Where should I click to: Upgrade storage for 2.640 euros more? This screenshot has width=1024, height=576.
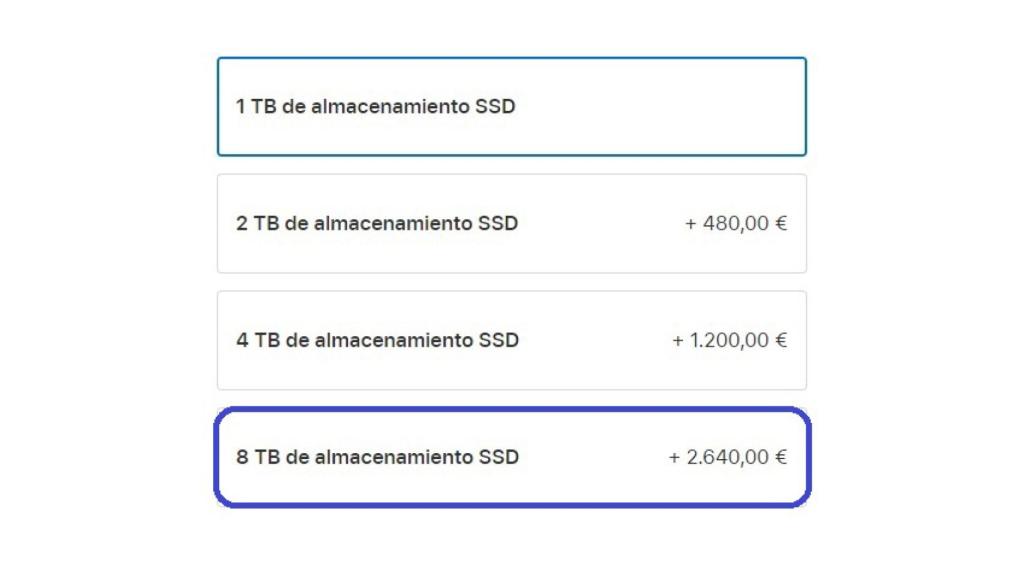coord(511,457)
